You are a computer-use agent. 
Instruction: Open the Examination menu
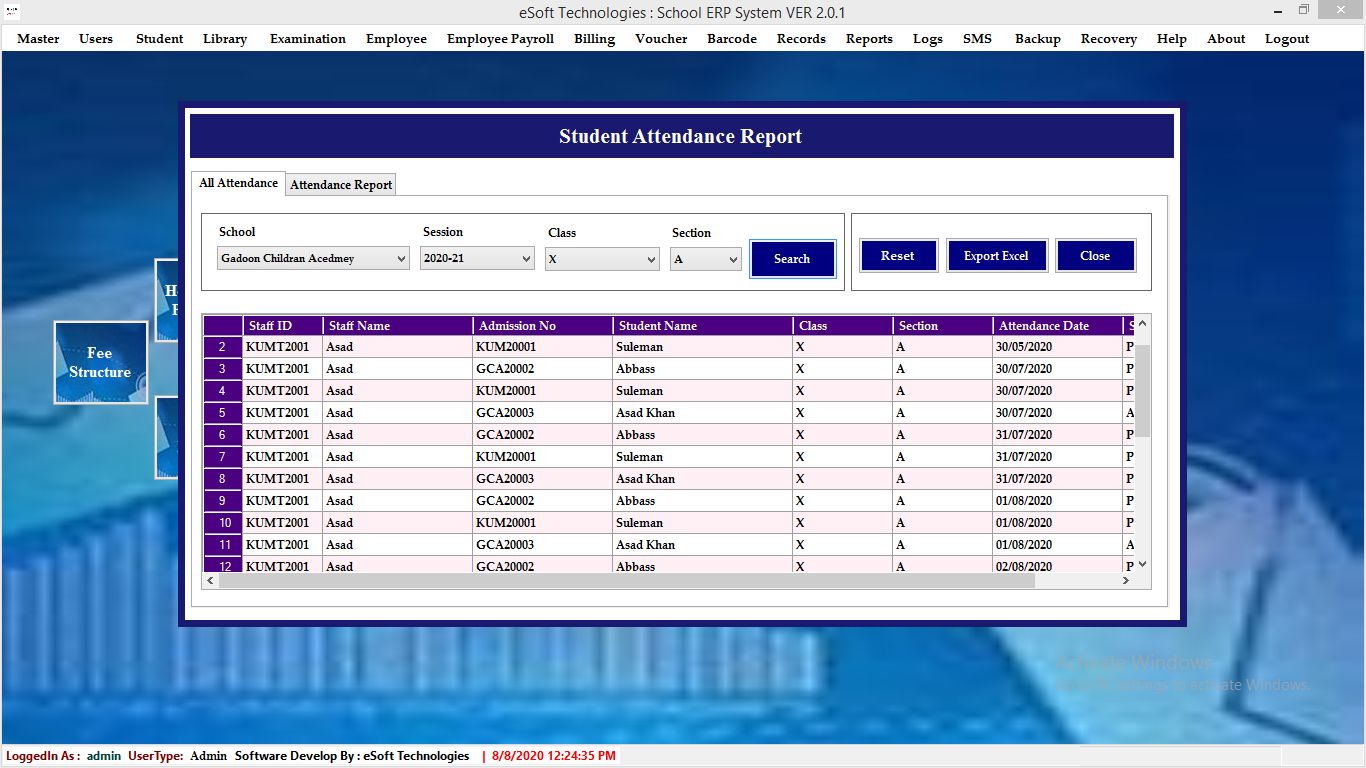(308, 39)
